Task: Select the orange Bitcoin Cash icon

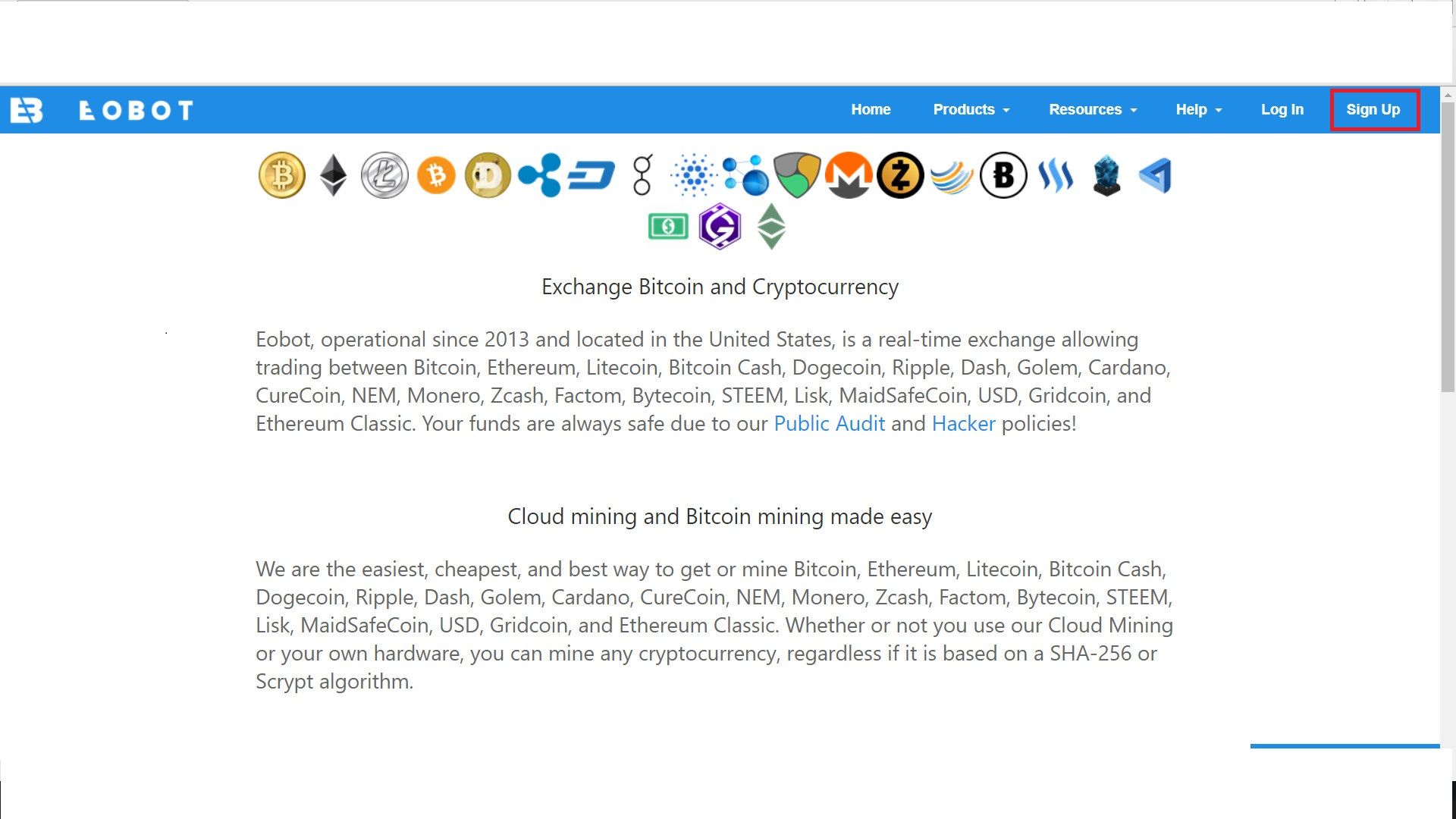Action: (x=436, y=175)
